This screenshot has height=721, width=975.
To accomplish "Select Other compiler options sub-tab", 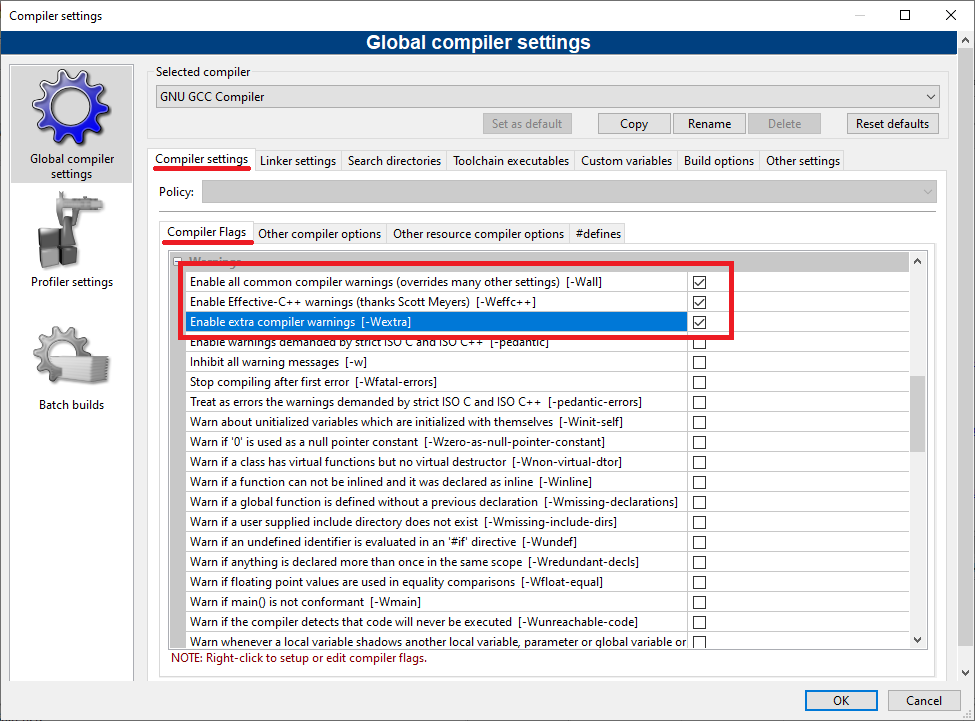I will coord(320,234).
